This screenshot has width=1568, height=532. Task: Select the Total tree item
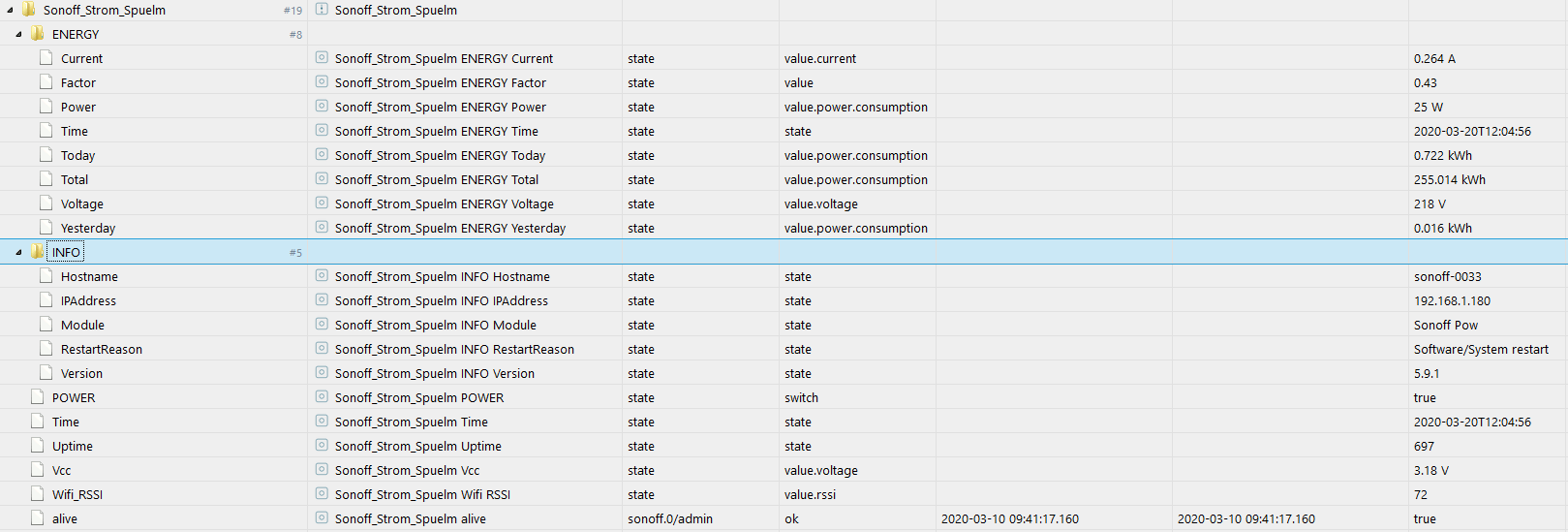click(x=75, y=179)
